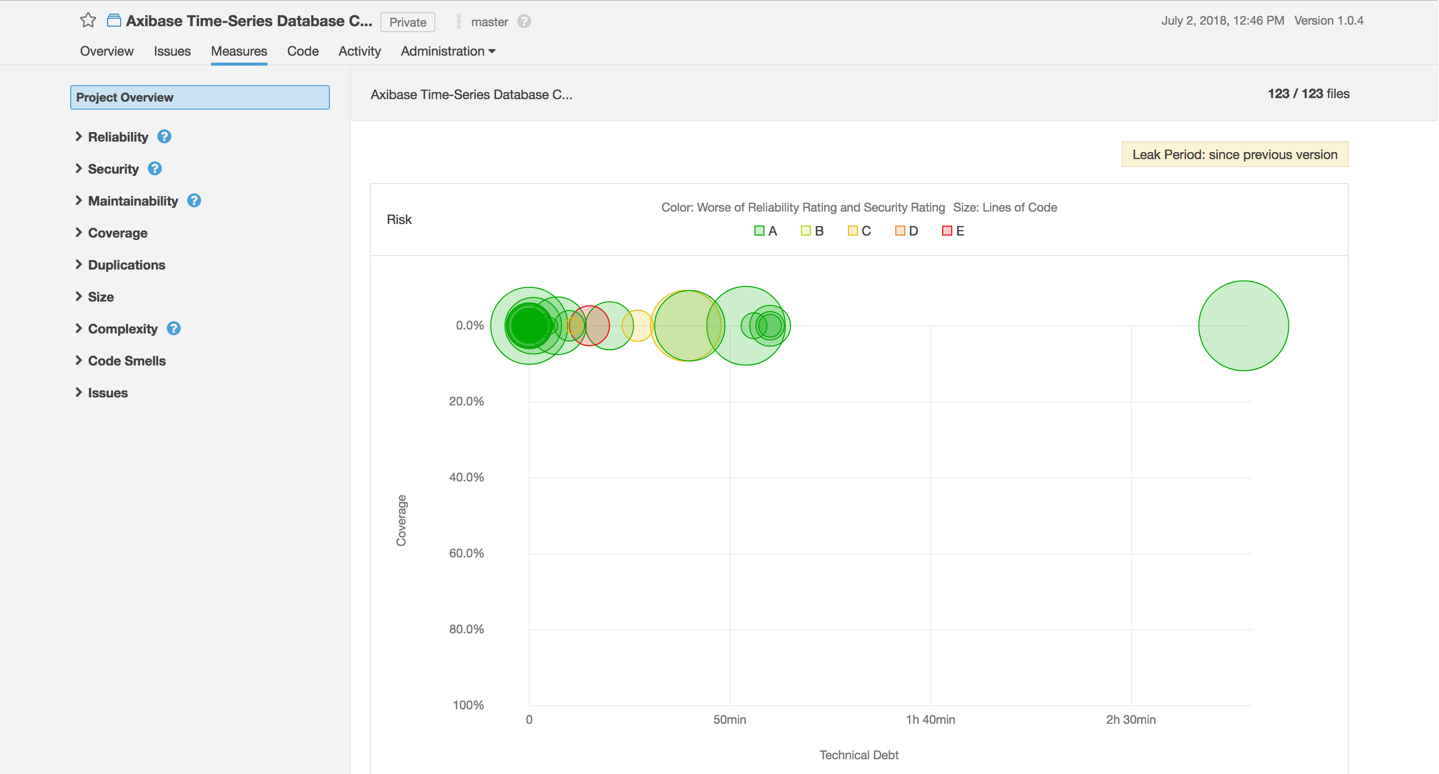The height and width of the screenshot is (774, 1439).
Task: Expand the Security section
Action: pyautogui.click(x=106, y=169)
